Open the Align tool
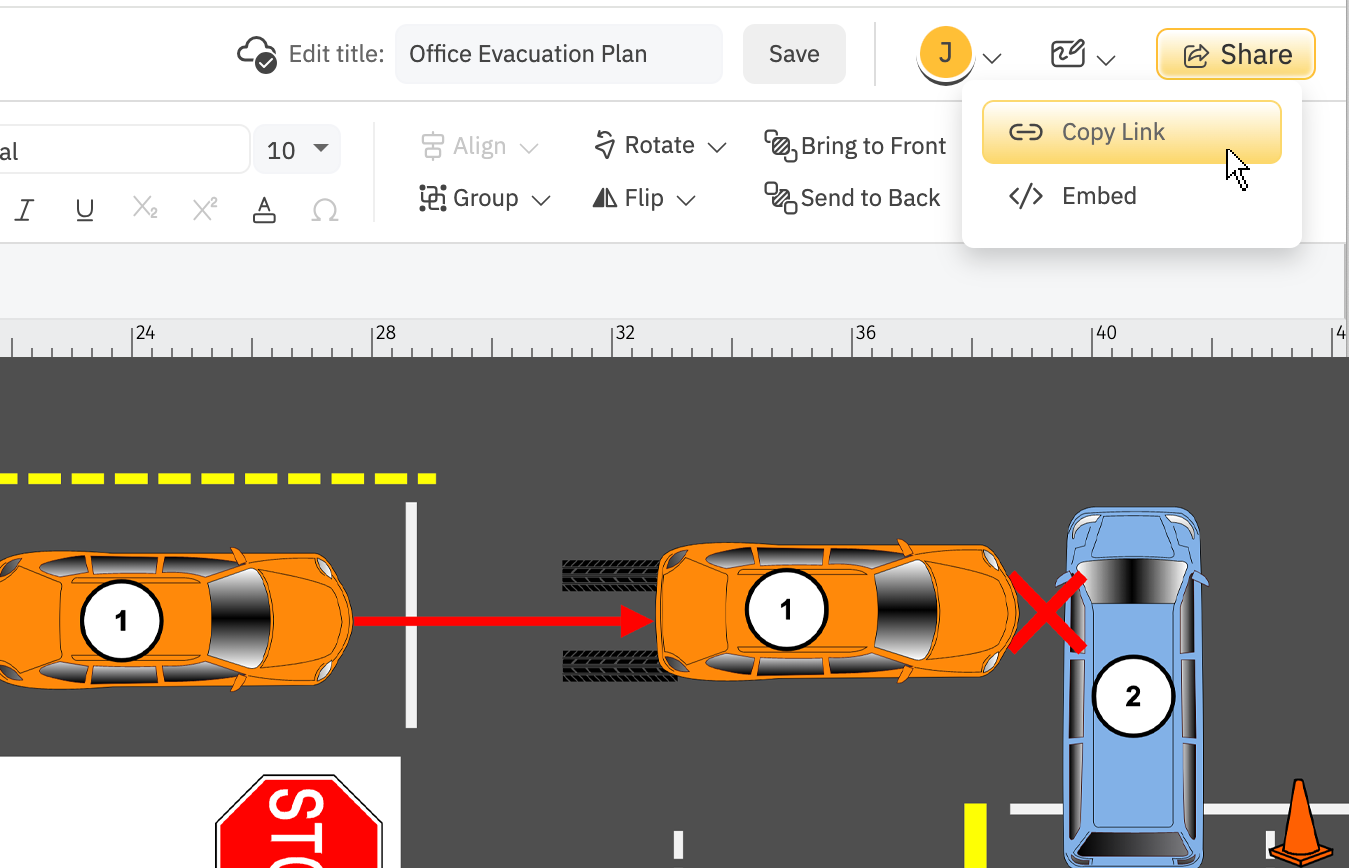 coord(480,145)
